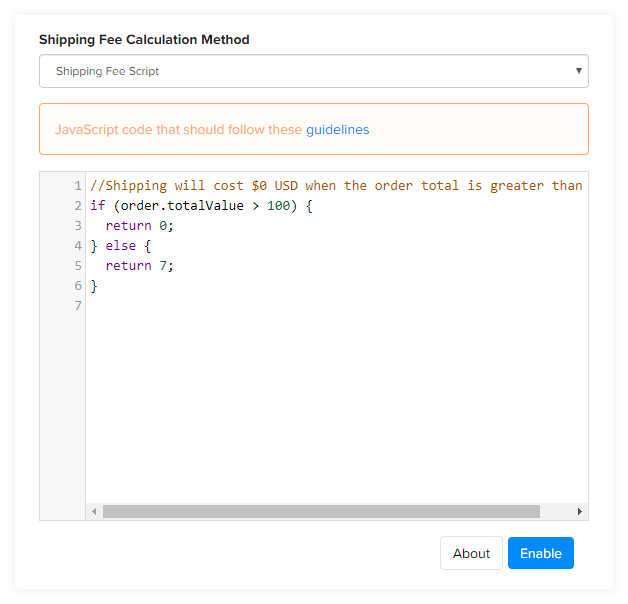This screenshot has height=604, width=628.
Task: Open the guidelines link
Action: 337,130
